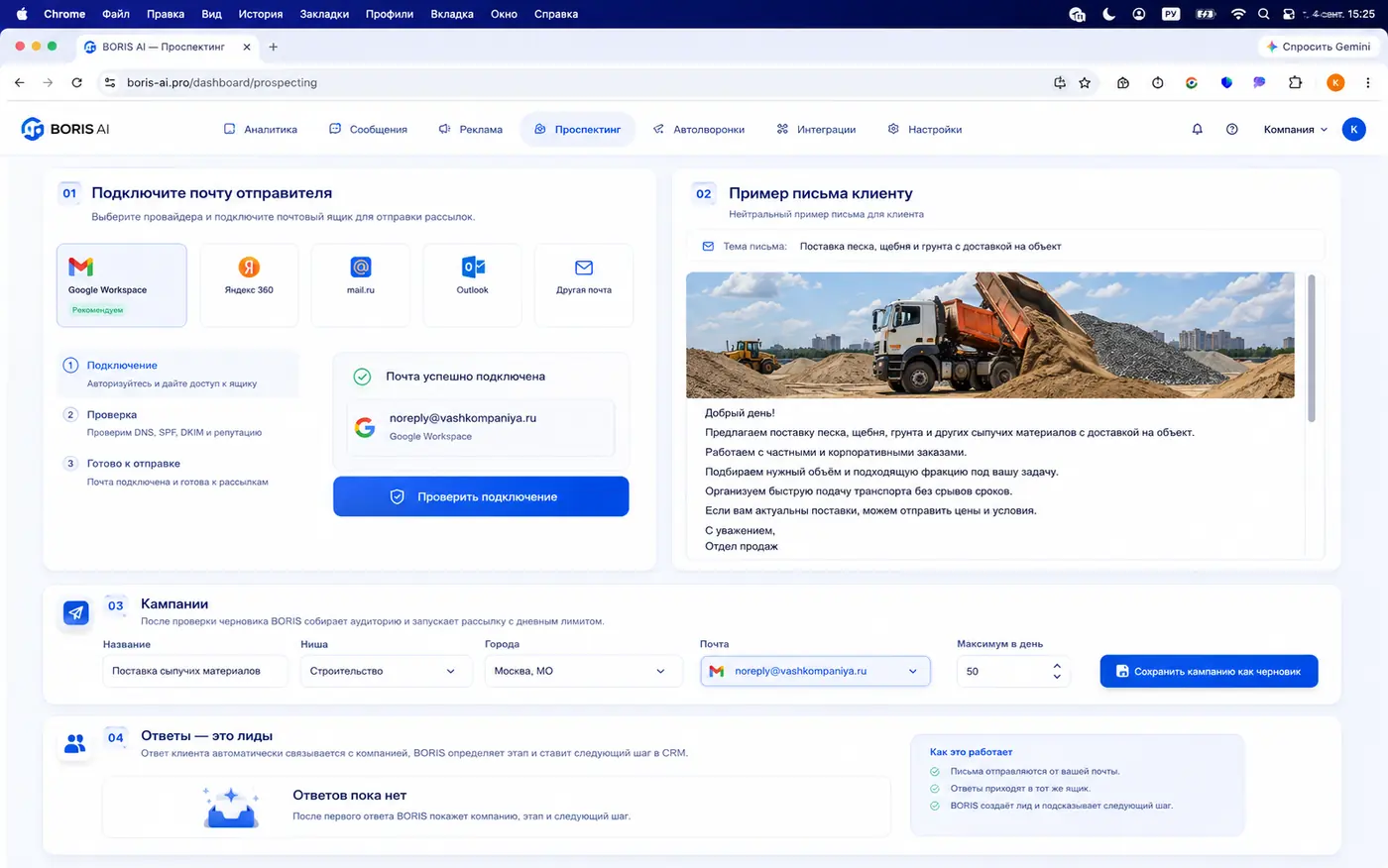Open Chrome three-dot menu
The height and width of the screenshot is (868, 1388).
tap(1368, 83)
